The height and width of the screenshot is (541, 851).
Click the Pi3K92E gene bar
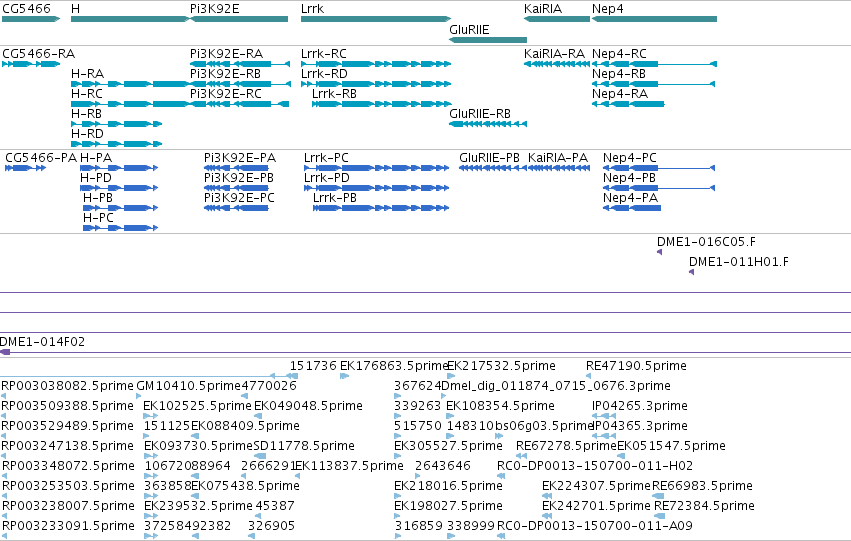239,19
